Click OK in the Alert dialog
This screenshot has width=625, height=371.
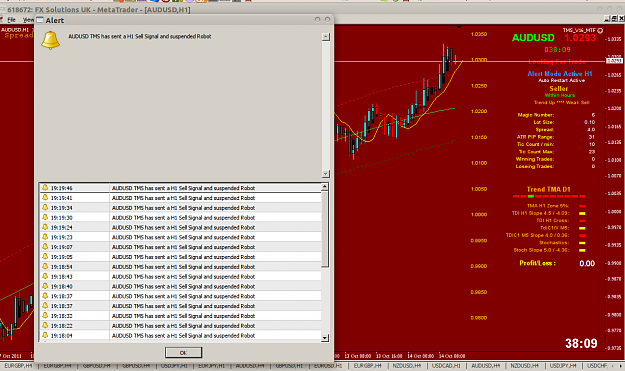click(x=183, y=353)
